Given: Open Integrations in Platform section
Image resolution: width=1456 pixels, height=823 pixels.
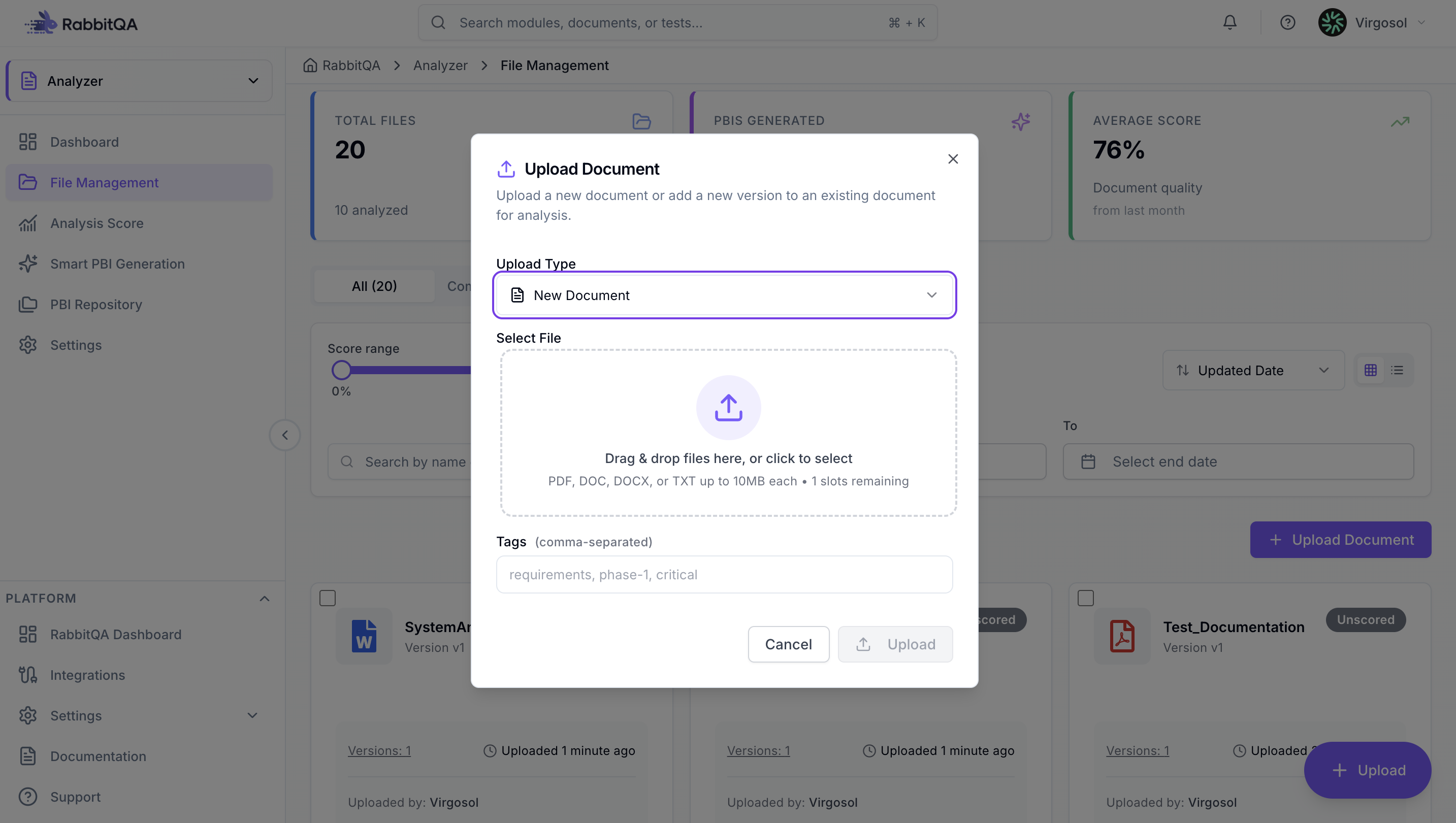Looking at the screenshot, I should [139, 675].
